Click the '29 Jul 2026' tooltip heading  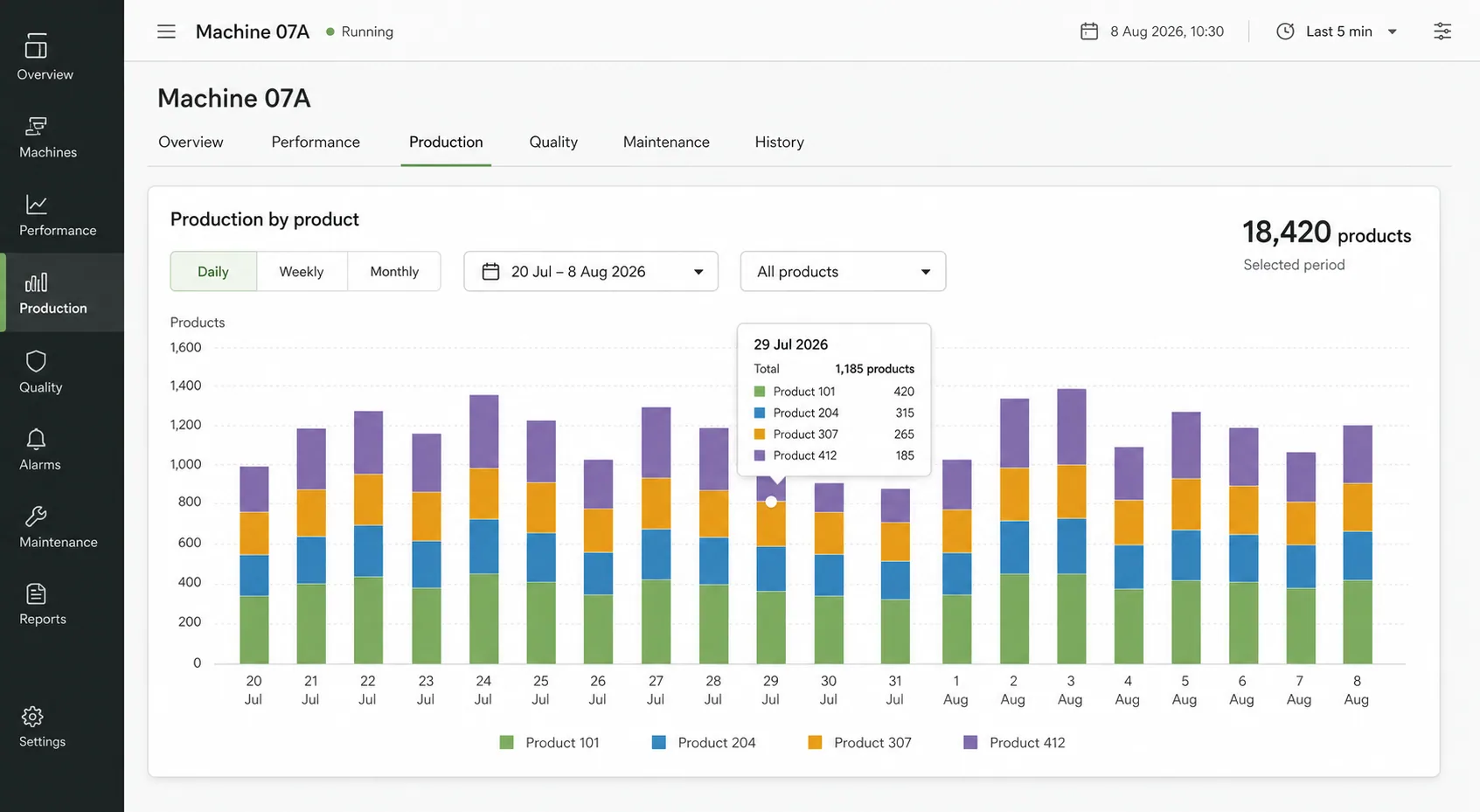pyautogui.click(x=791, y=344)
